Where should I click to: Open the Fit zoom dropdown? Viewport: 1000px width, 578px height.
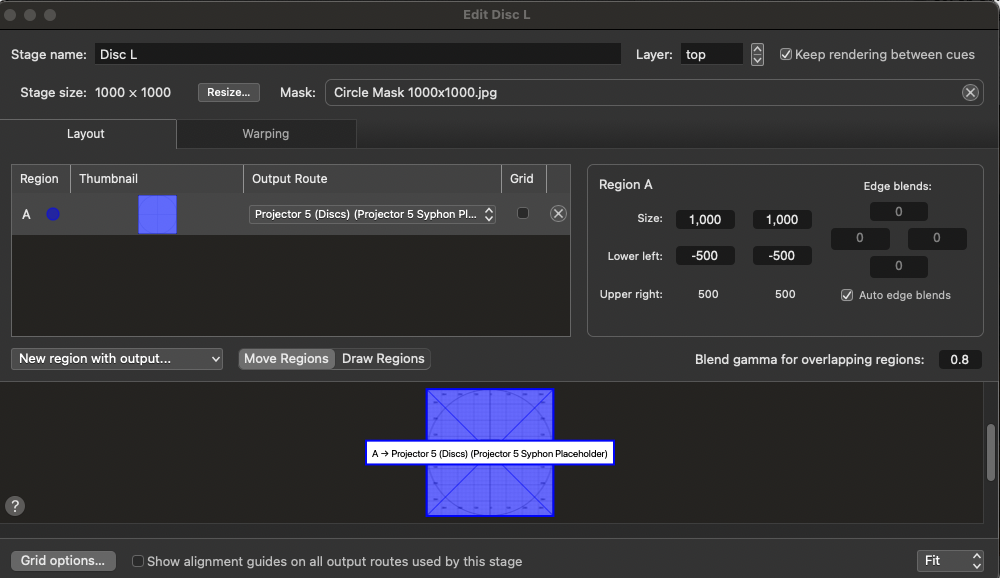tap(950, 561)
